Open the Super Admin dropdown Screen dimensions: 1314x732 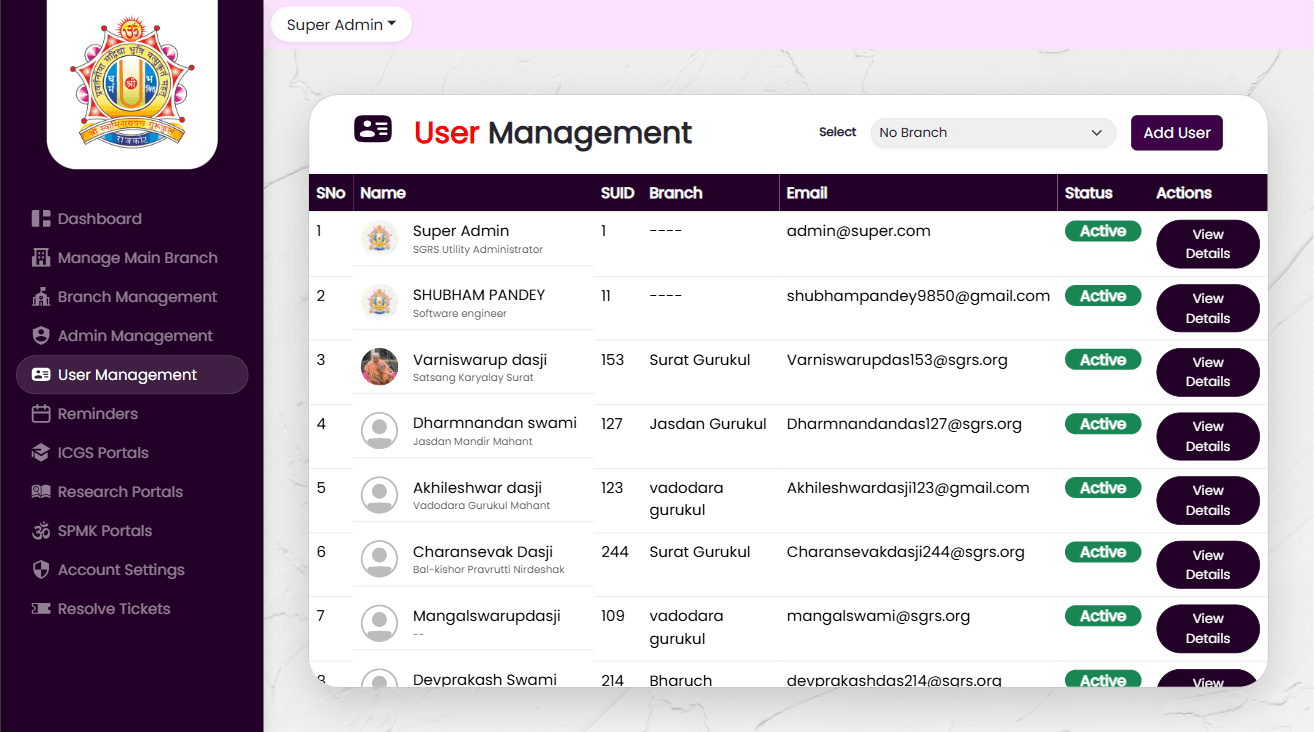tap(341, 25)
